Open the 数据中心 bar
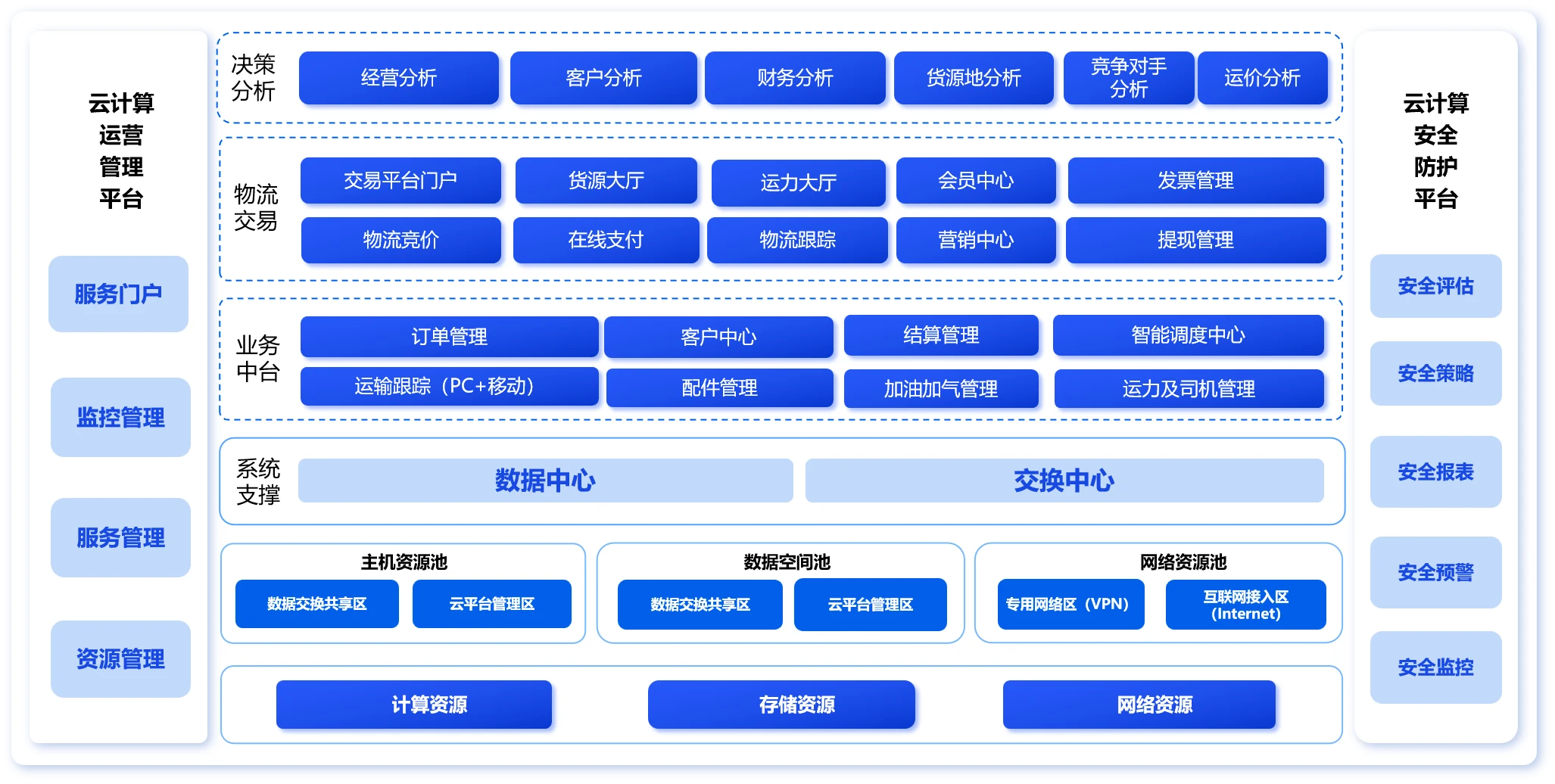1555x784 pixels. pyautogui.click(x=545, y=481)
